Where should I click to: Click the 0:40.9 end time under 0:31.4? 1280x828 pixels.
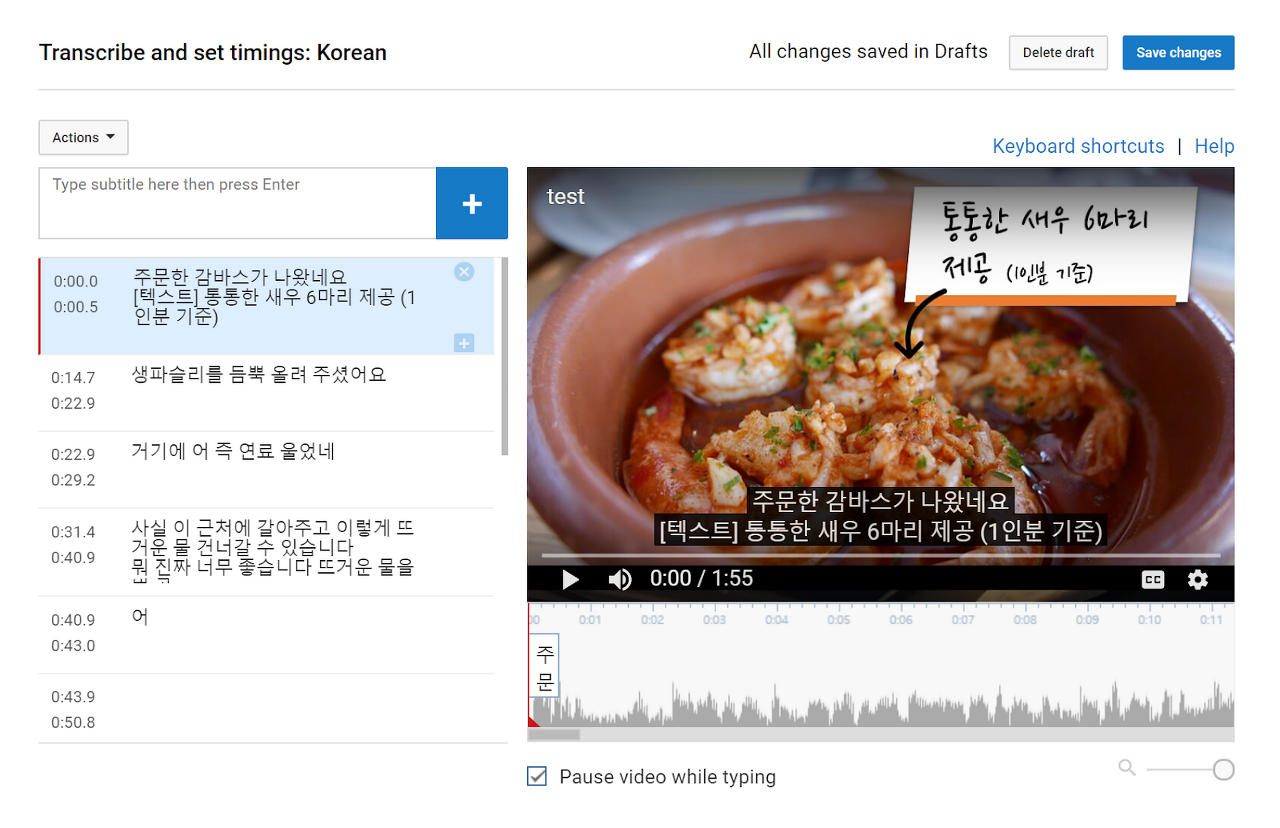[73, 557]
